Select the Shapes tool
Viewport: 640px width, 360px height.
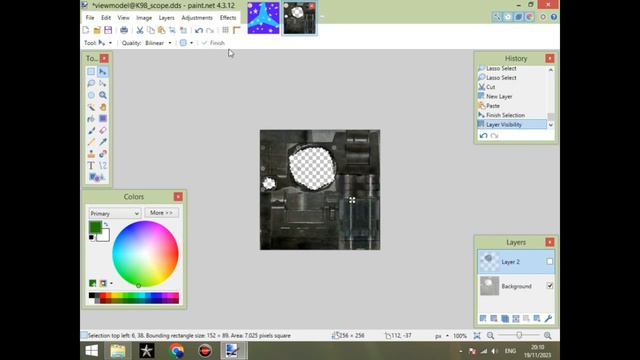pyautogui.click(x=97, y=177)
